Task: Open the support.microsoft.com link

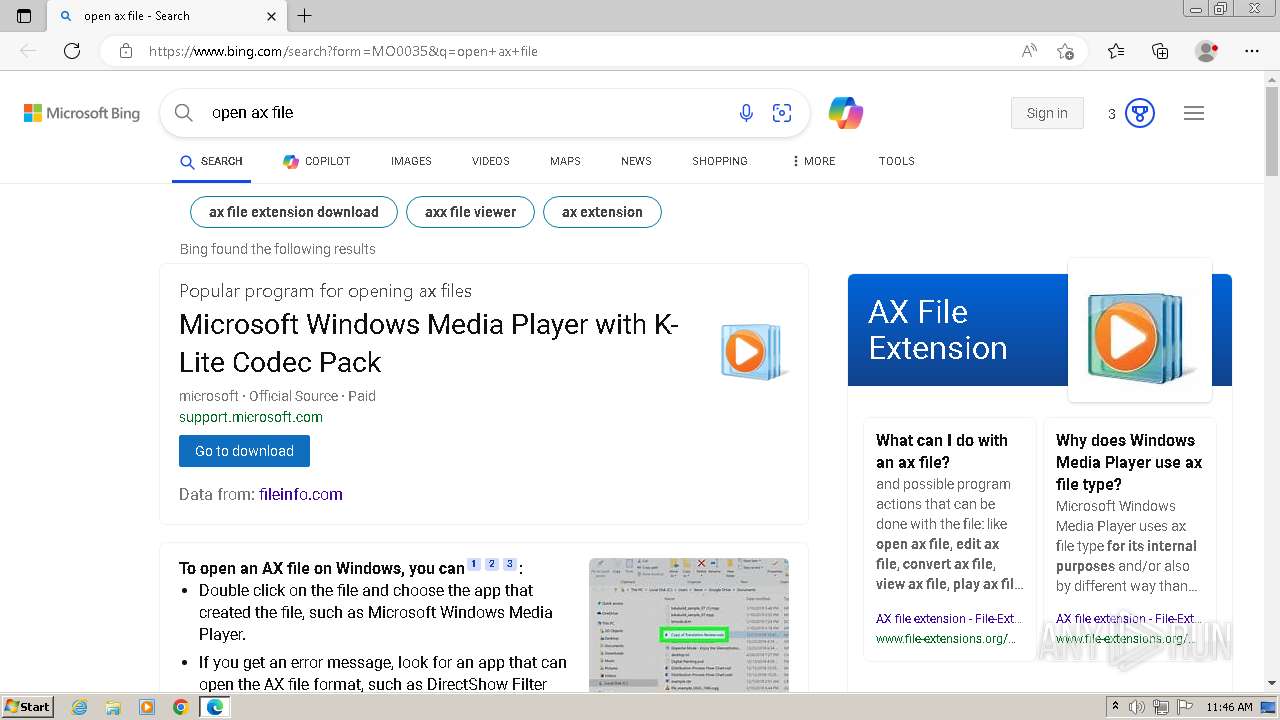Action: (x=251, y=417)
